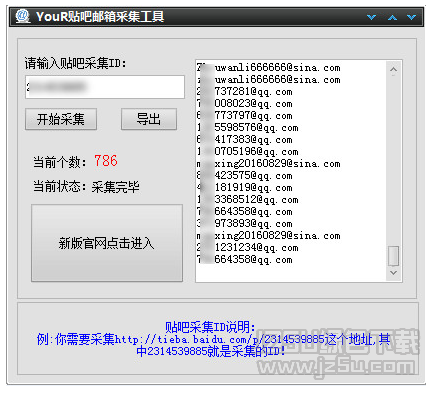Select the 973893@qq.com row

point(244,224)
